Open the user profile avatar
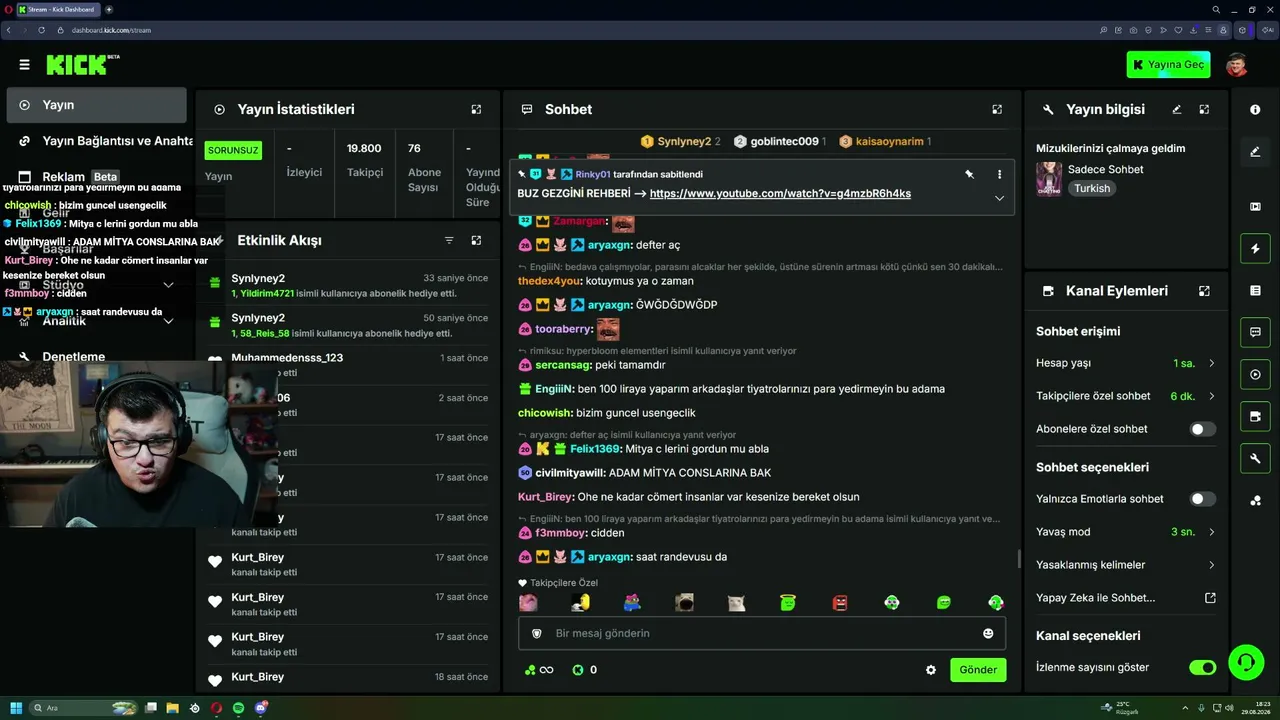Image resolution: width=1280 pixels, height=720 pixels. (x=1237, y=65)
